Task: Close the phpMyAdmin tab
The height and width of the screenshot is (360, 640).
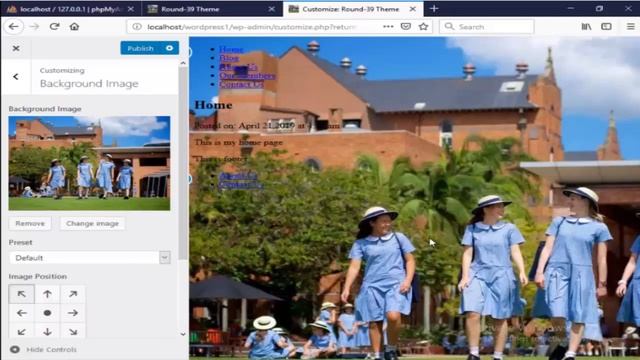Action: (131, 9)
